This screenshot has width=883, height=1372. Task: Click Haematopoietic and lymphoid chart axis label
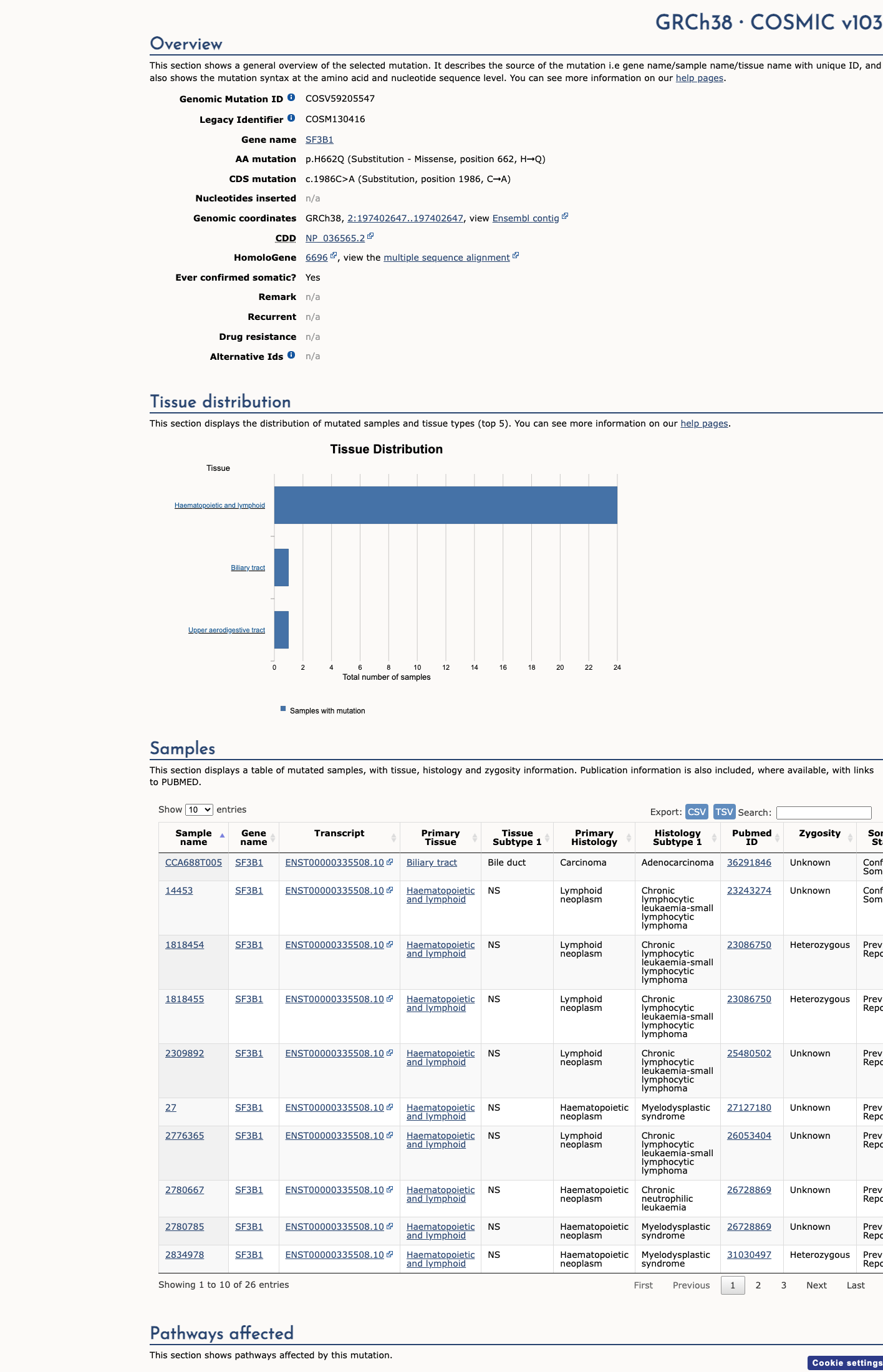[220, 505]
